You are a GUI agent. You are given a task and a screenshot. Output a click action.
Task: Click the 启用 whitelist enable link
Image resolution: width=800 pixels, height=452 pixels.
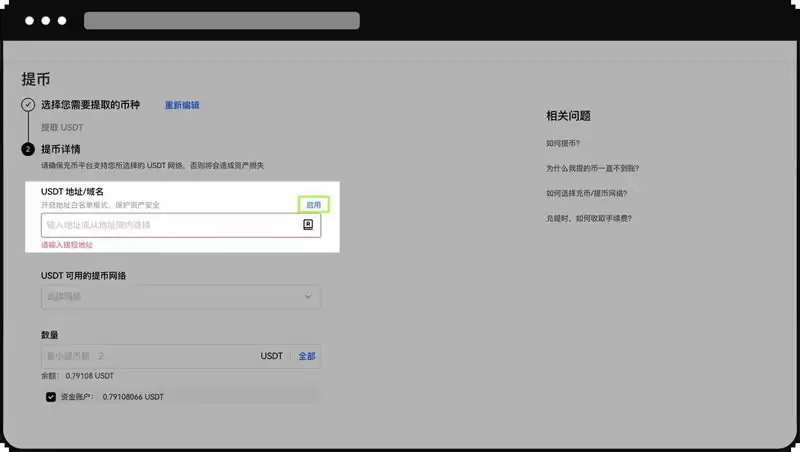(313, 205)
